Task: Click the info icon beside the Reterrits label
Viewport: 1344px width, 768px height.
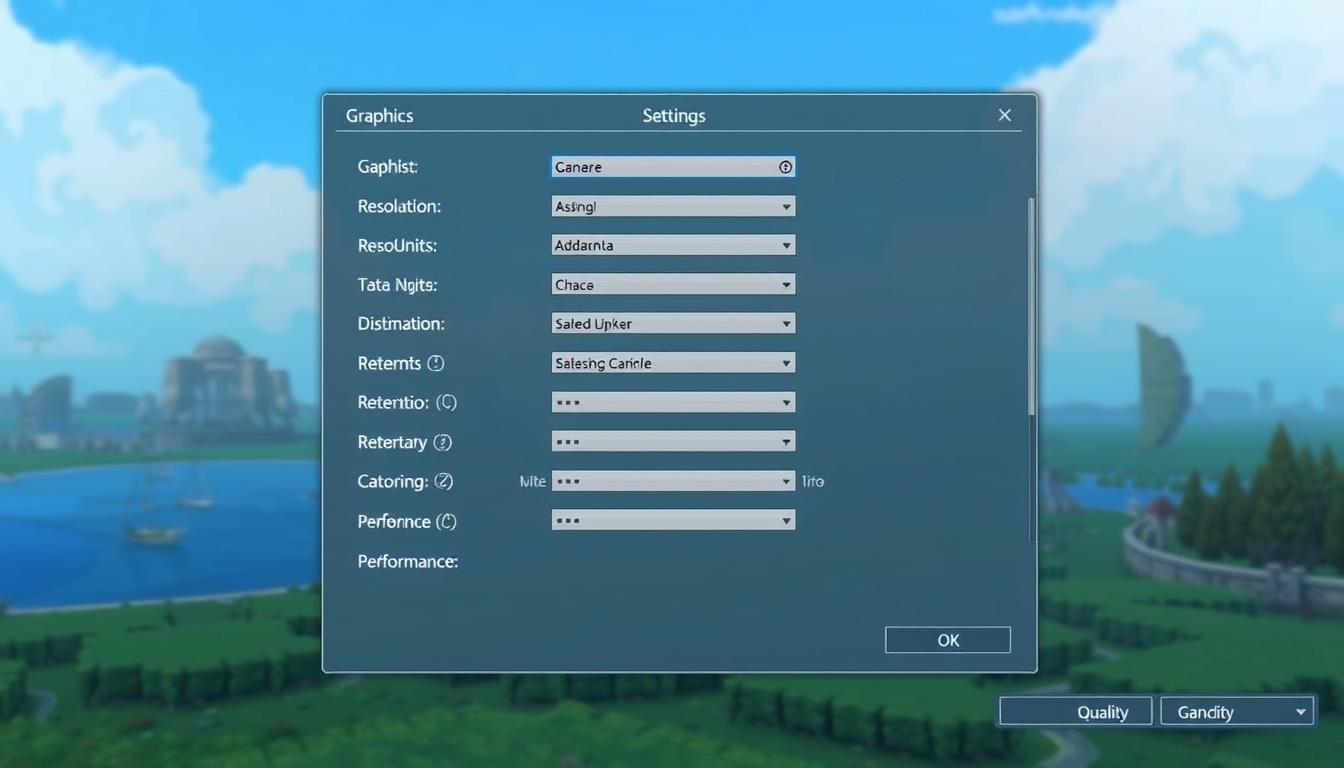Action: 437,363
